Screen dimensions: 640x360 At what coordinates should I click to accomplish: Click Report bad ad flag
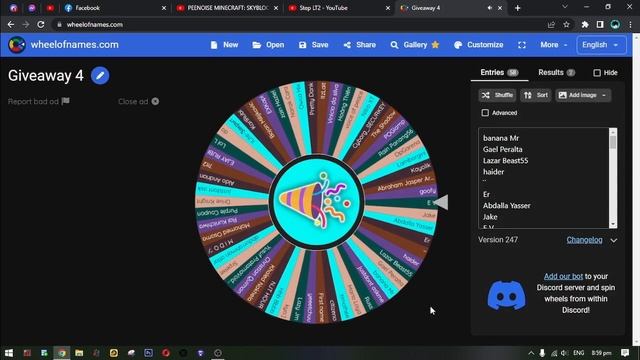[39, 101]
